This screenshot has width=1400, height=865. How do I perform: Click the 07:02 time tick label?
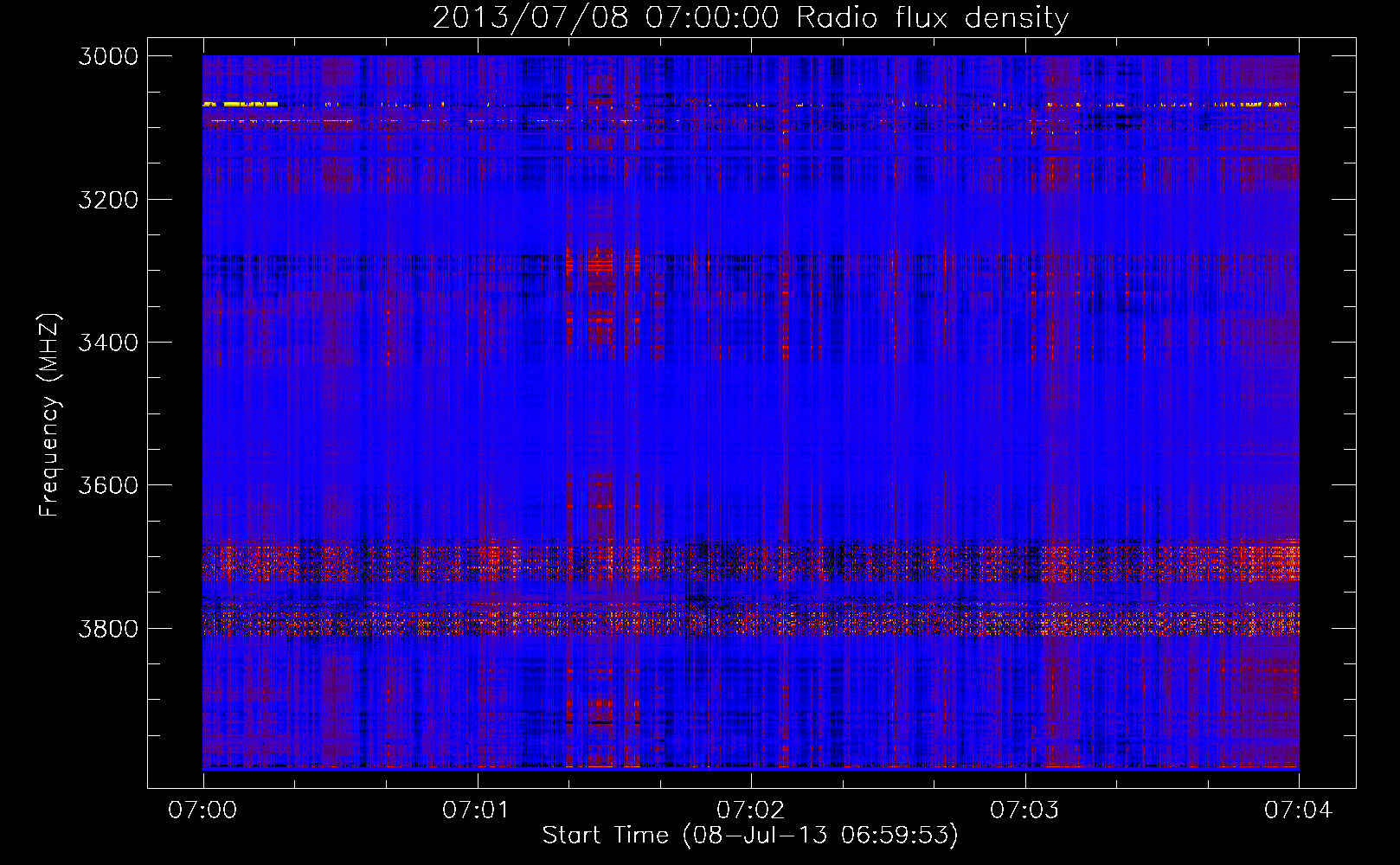click(x=751, y=810)
